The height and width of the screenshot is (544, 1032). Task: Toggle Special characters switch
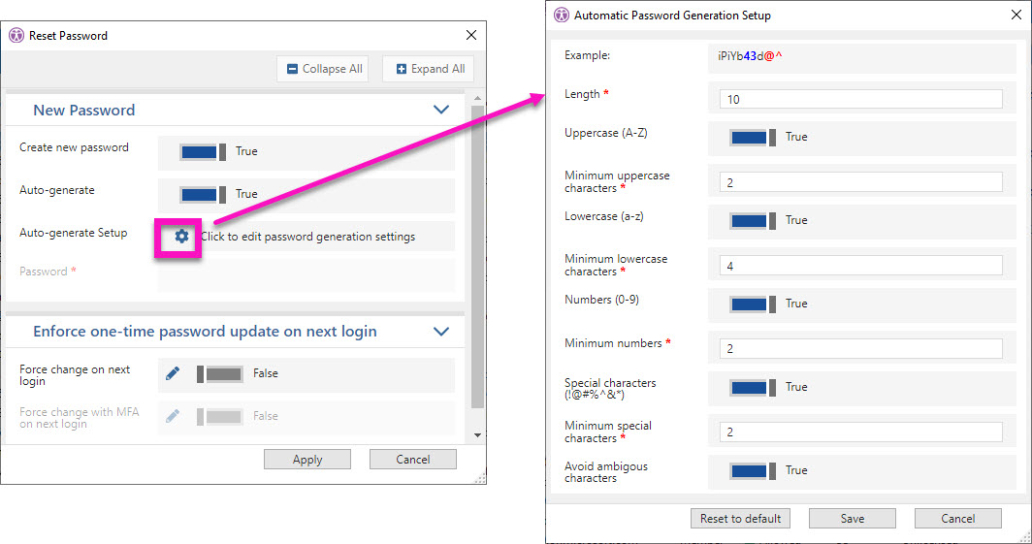coord(753,387)
